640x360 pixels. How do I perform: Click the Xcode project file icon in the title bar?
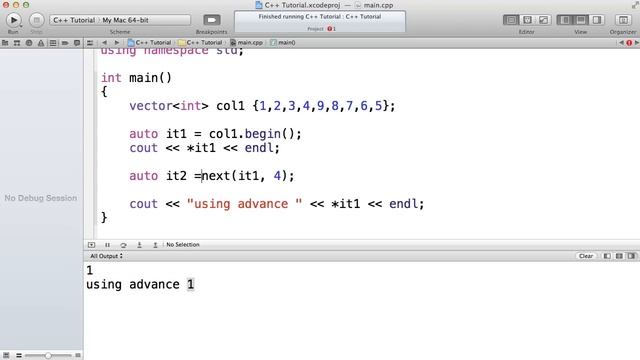coord(258,5)
